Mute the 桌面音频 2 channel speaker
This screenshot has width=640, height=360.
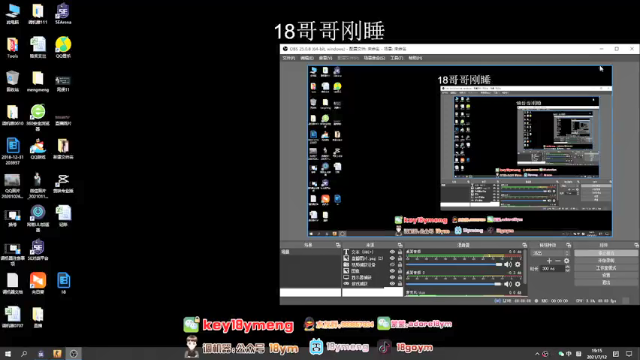coord(508,284)
